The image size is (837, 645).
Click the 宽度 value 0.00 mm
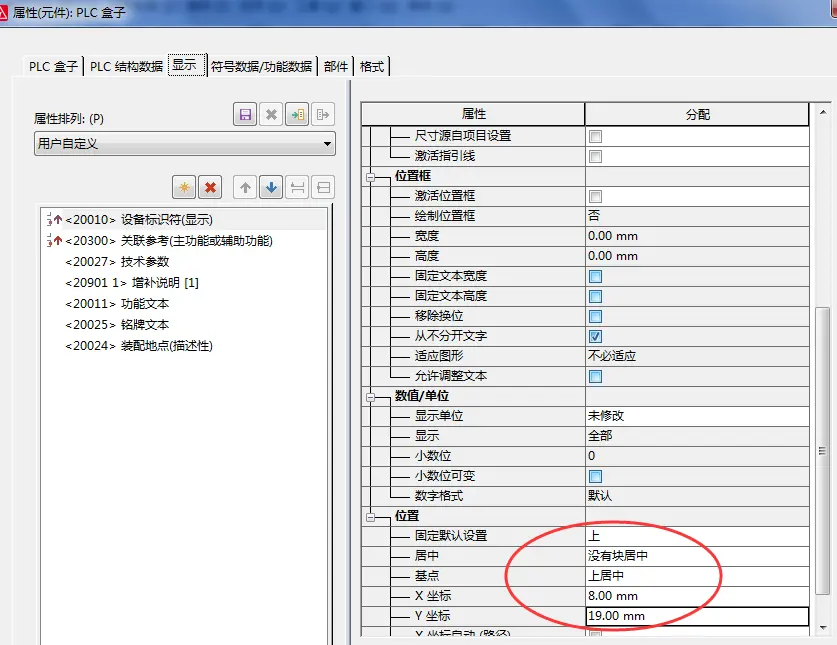point(697,236)
